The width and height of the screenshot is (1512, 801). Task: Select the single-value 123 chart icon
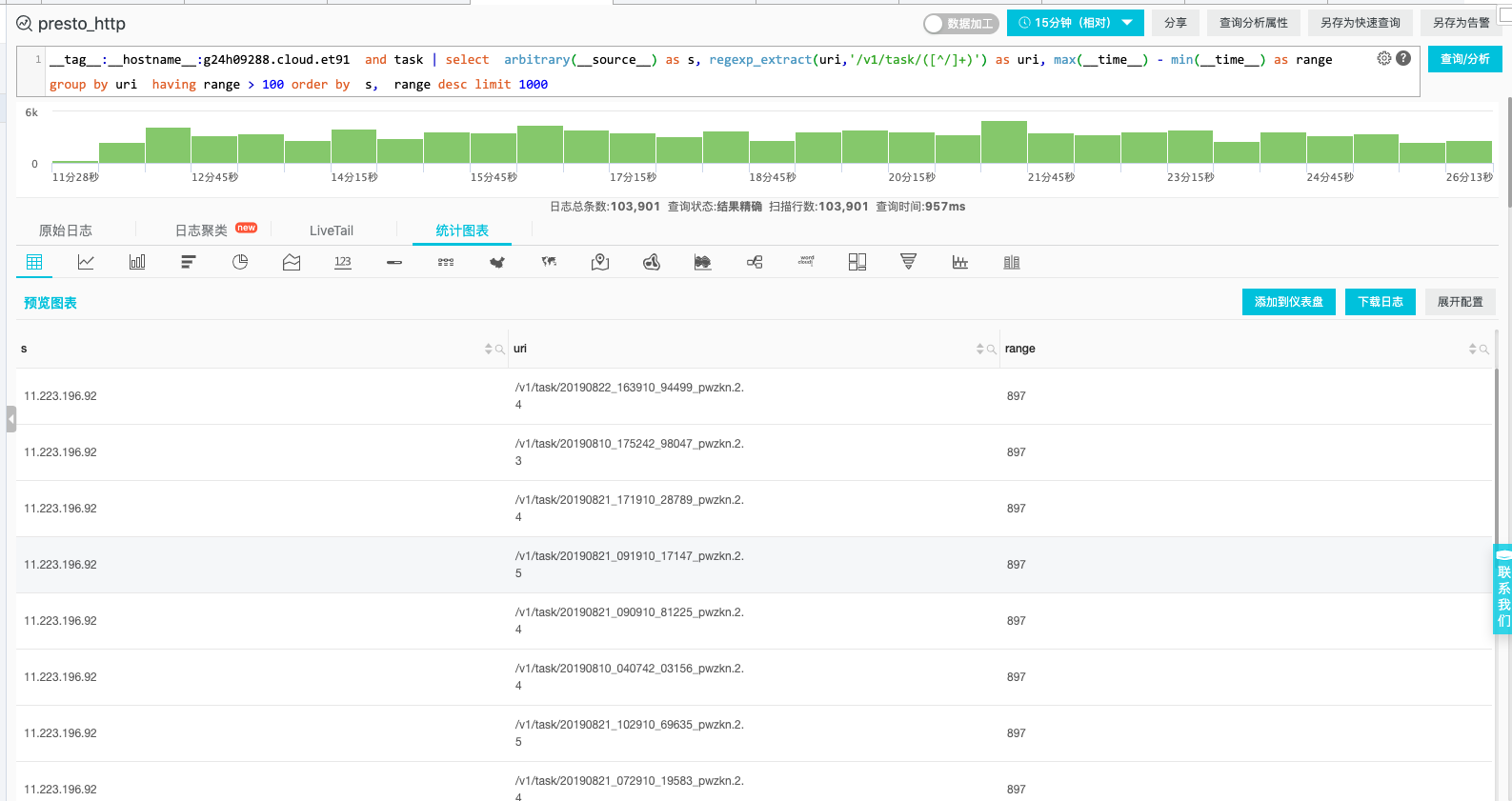pos(343,262)
